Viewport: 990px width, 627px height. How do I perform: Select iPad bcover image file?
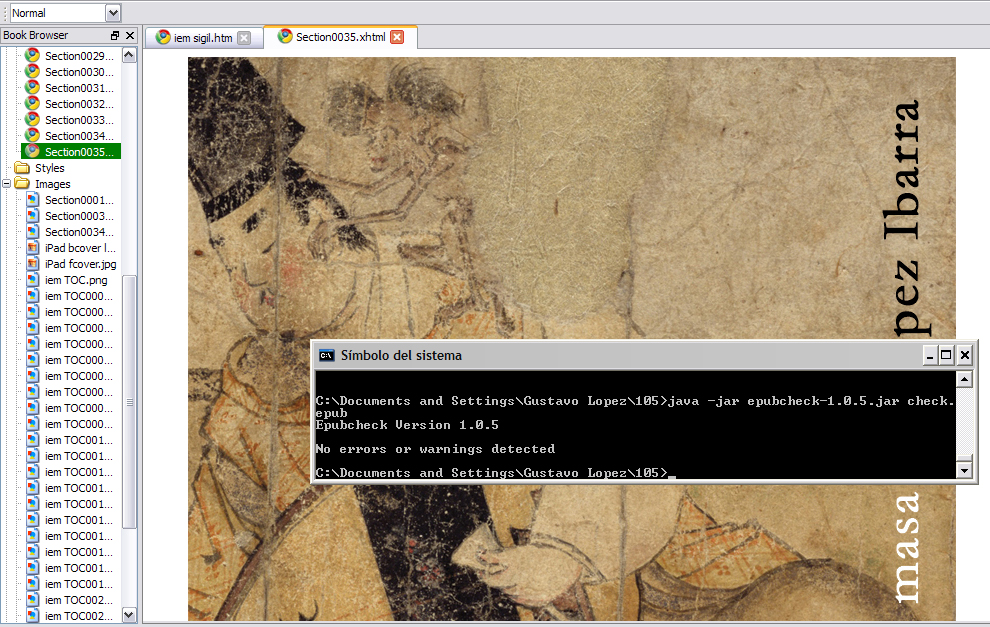tap(80, 248)
